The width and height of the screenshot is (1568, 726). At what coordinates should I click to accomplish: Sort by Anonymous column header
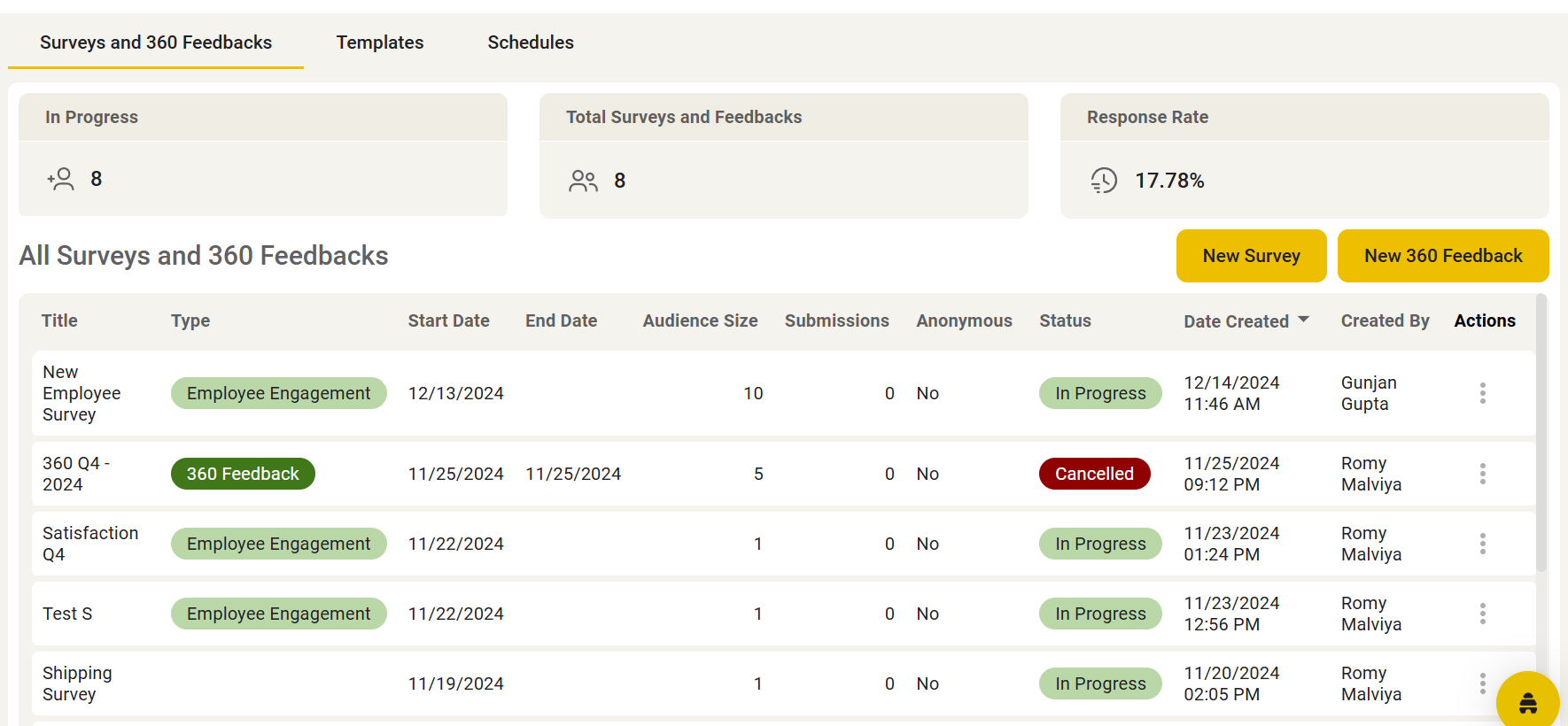click(964, 321)
